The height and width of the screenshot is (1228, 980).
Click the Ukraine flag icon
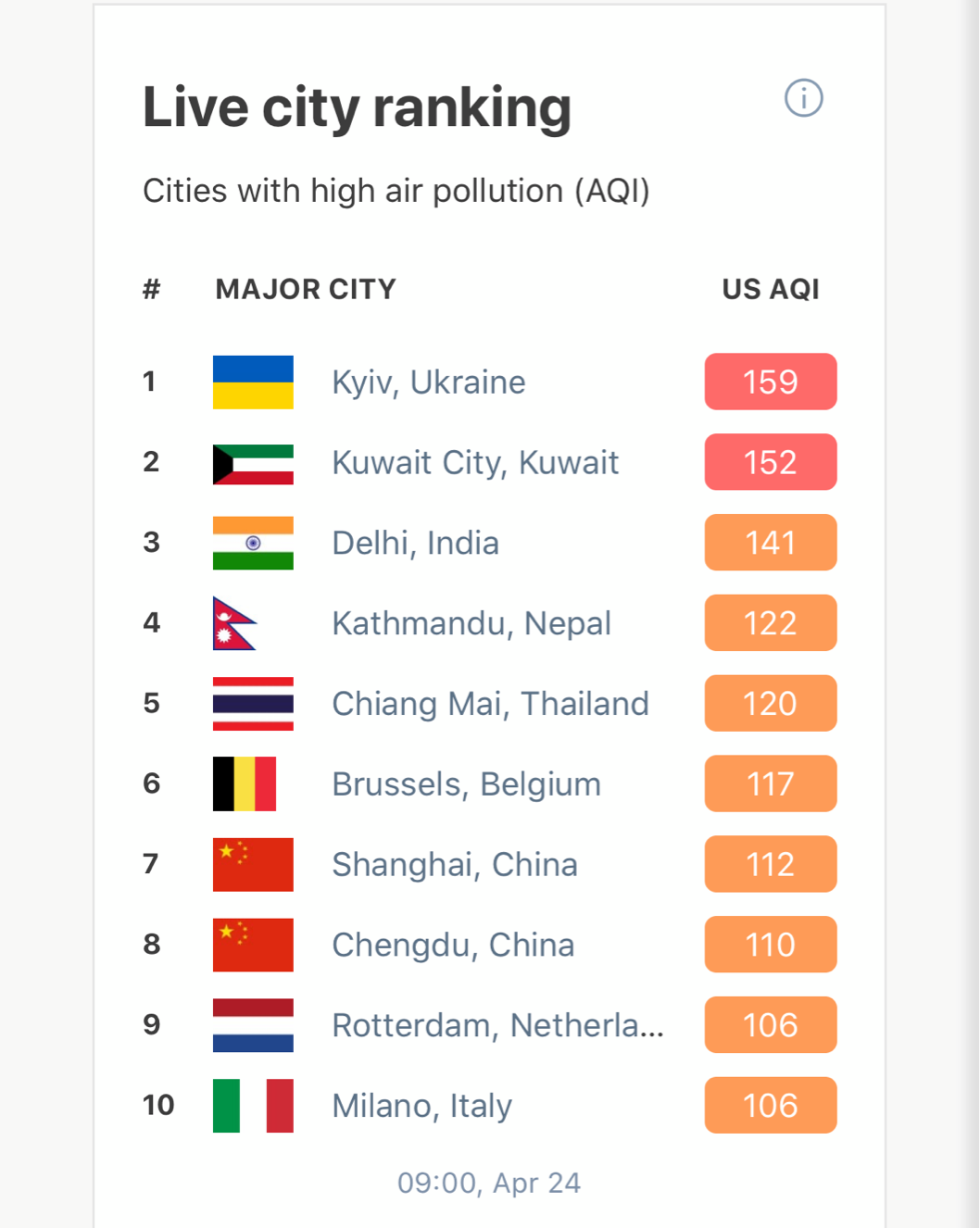point(253,382)
